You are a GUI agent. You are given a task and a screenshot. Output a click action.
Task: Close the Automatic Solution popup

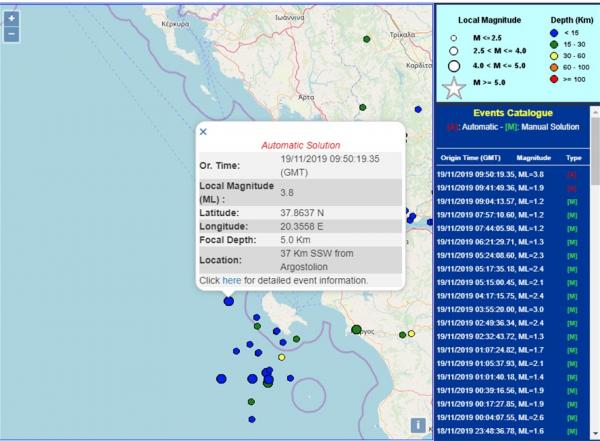pyautogui.click(x=203, y=131)
